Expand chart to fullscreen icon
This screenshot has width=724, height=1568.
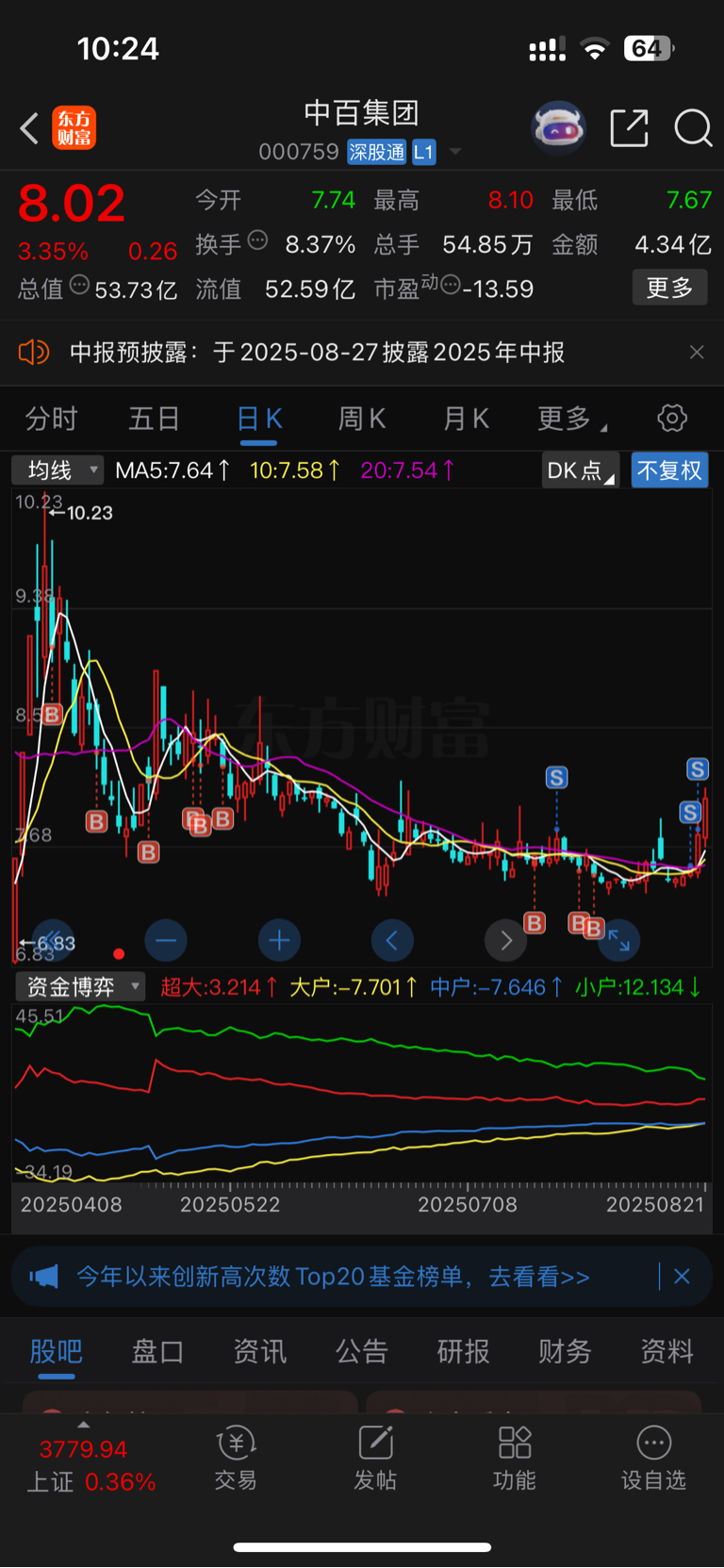coord(619,940)
